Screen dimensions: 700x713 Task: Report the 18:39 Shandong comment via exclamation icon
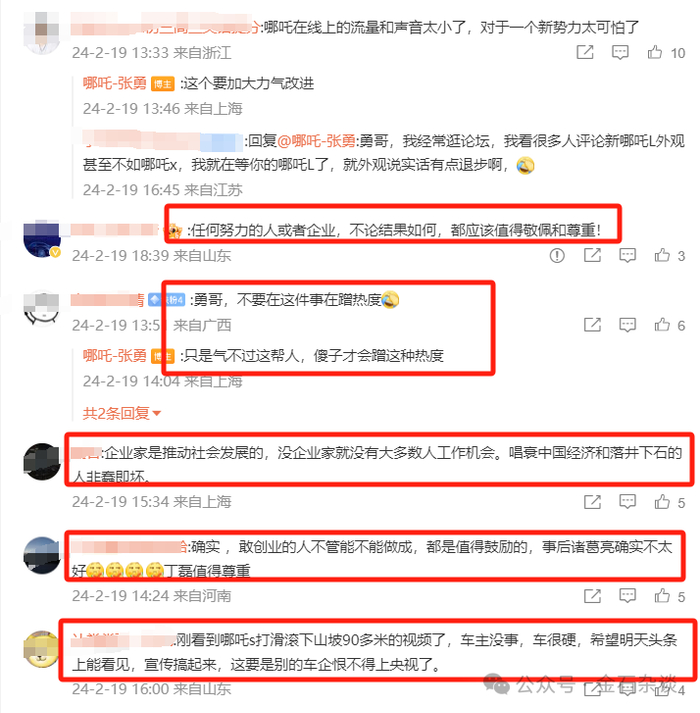pos(557,256)
